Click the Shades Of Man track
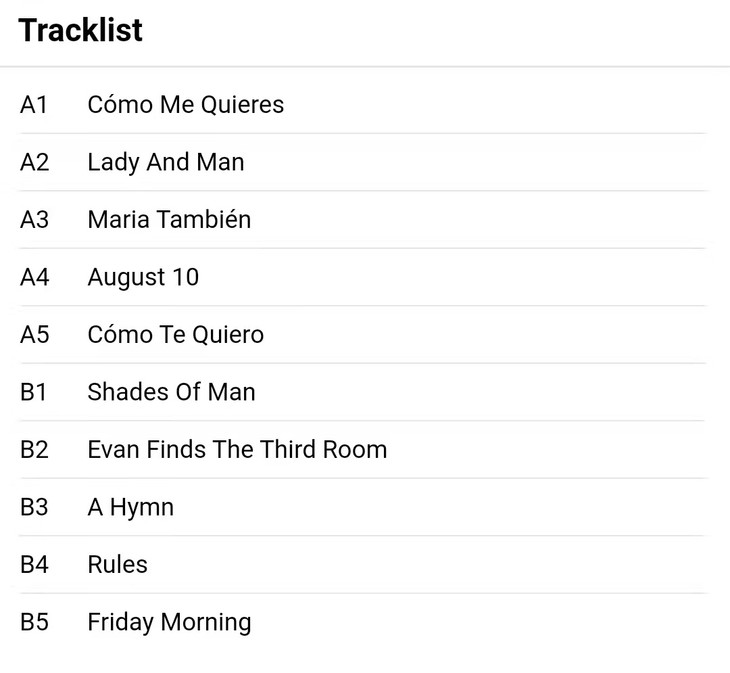730x673 pixels. (x=171, y=392)
